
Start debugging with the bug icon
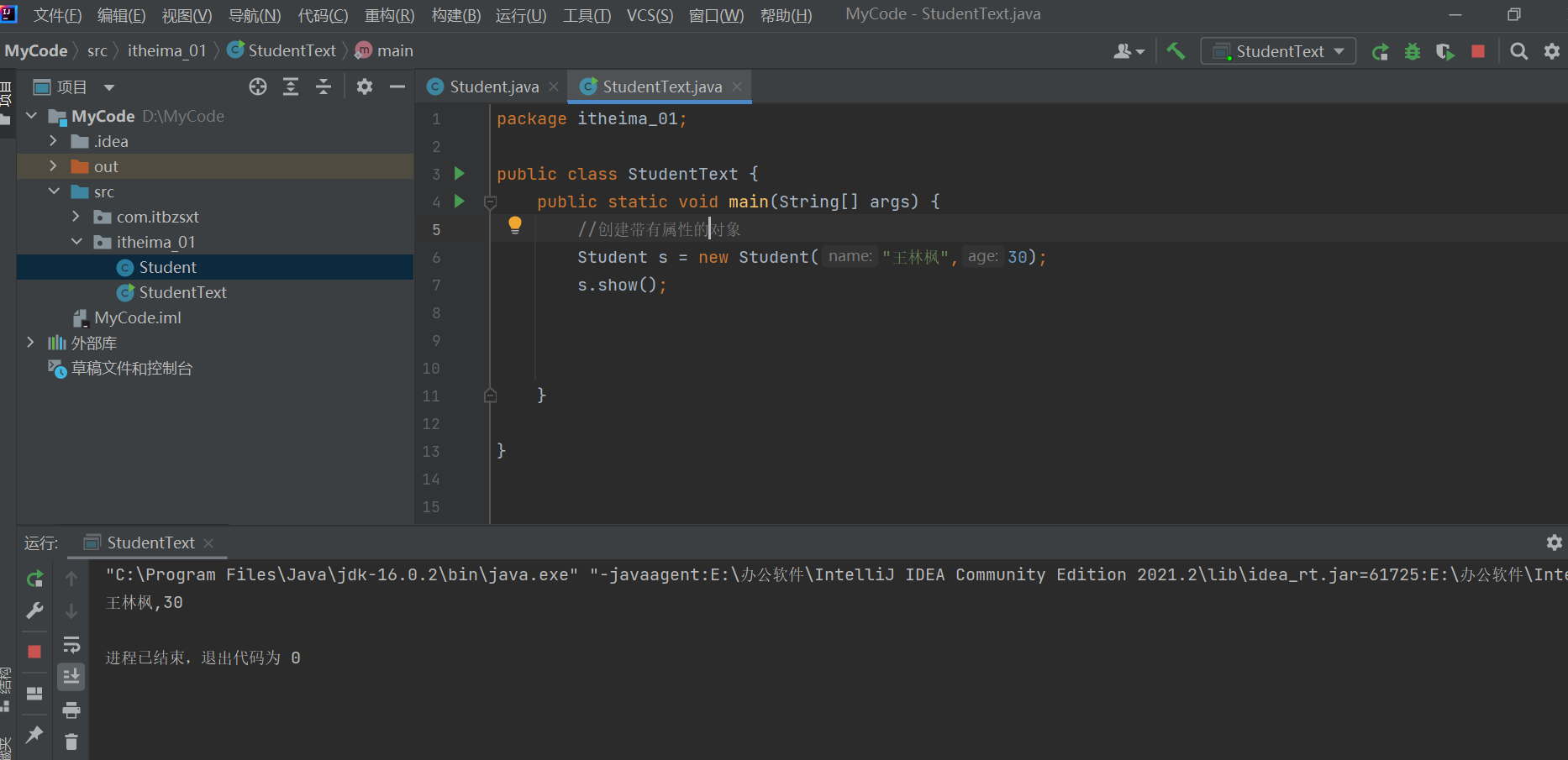pyautogui.click(x=1413, y=52)
